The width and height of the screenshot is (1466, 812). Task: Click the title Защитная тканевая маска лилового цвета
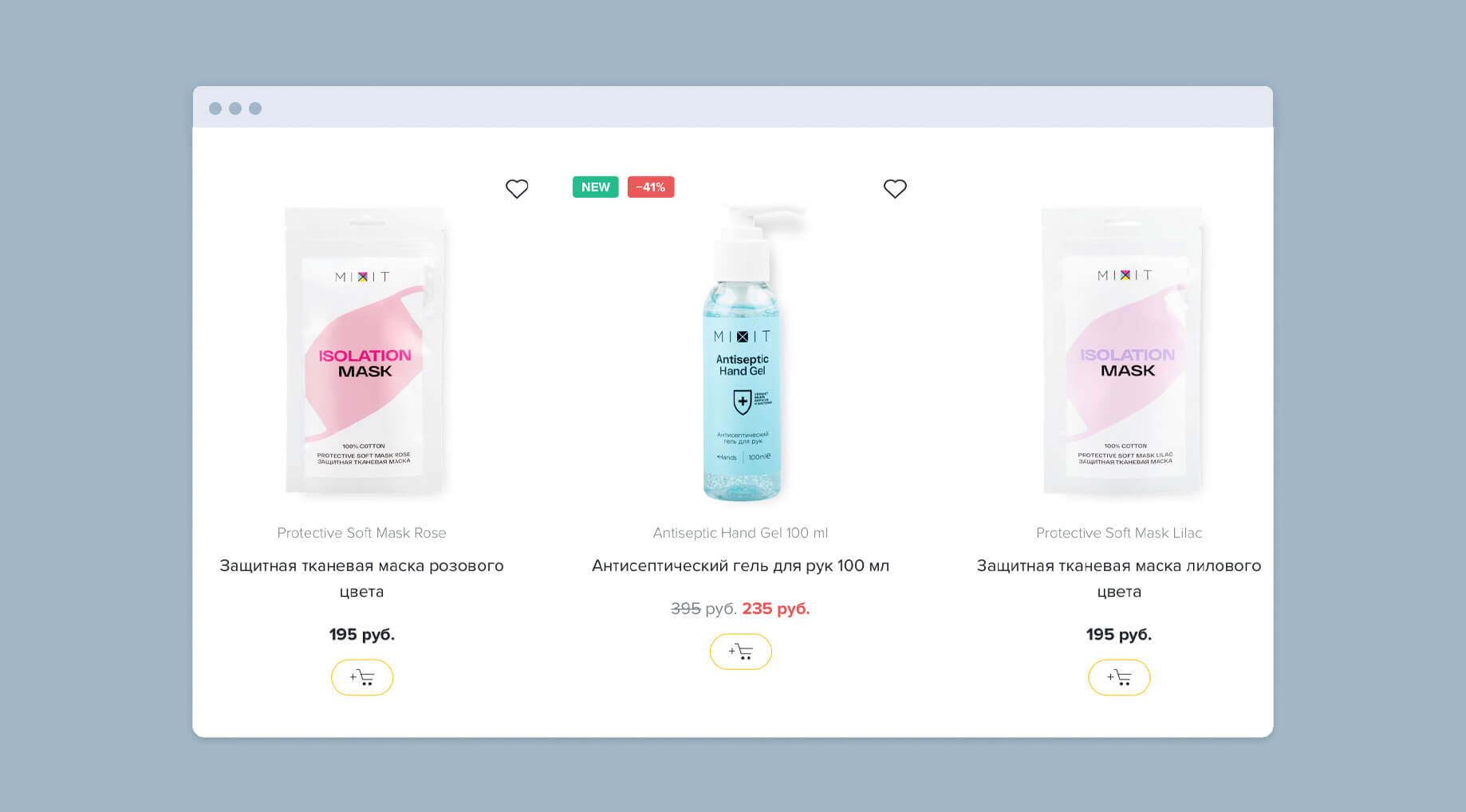tap(1119, 578)
